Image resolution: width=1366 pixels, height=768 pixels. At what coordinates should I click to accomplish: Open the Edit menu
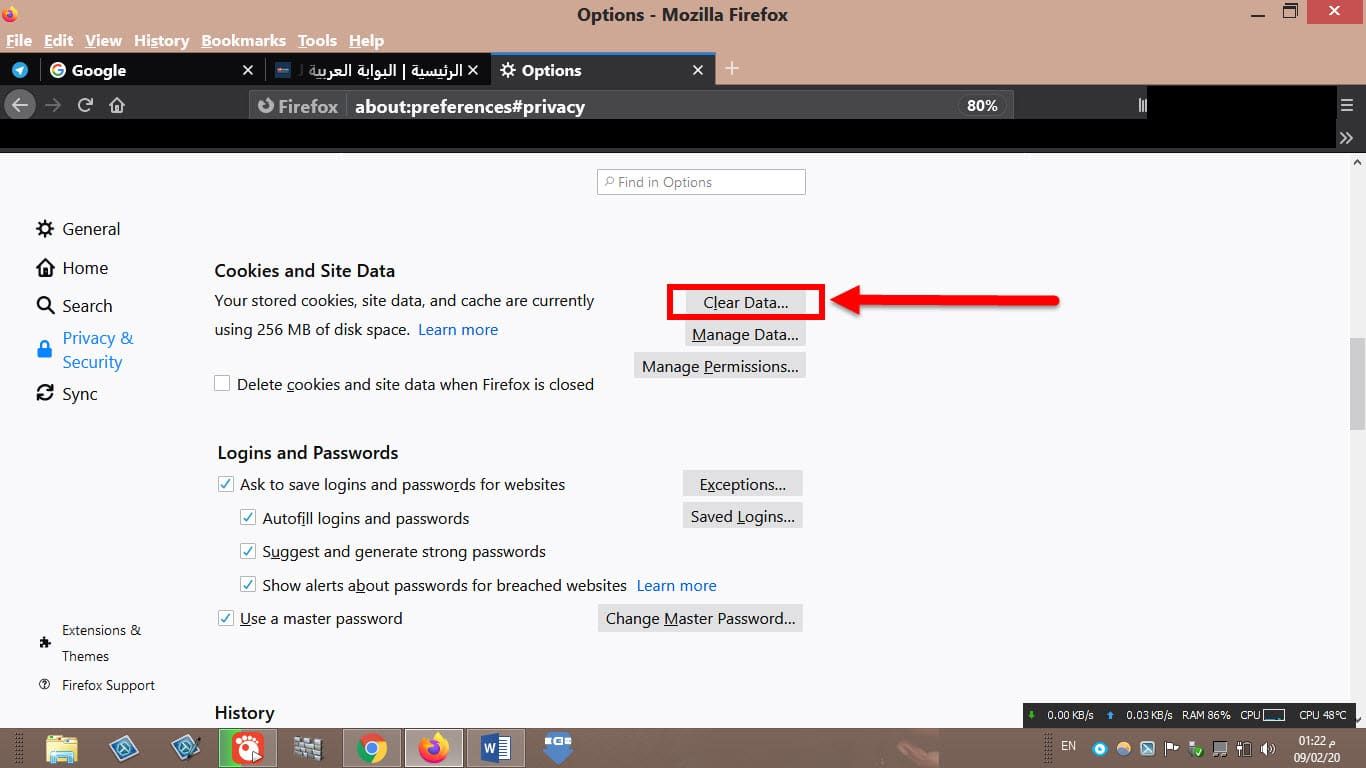58,40
